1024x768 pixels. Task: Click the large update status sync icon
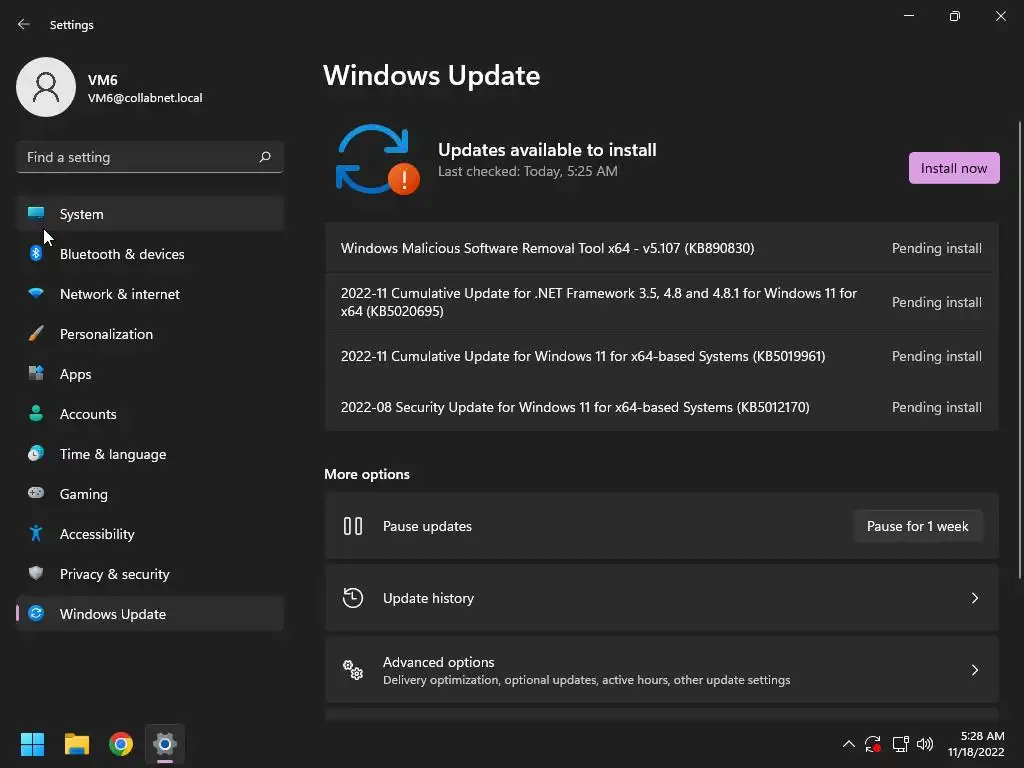pyautogui.click(x=377, y=160)
